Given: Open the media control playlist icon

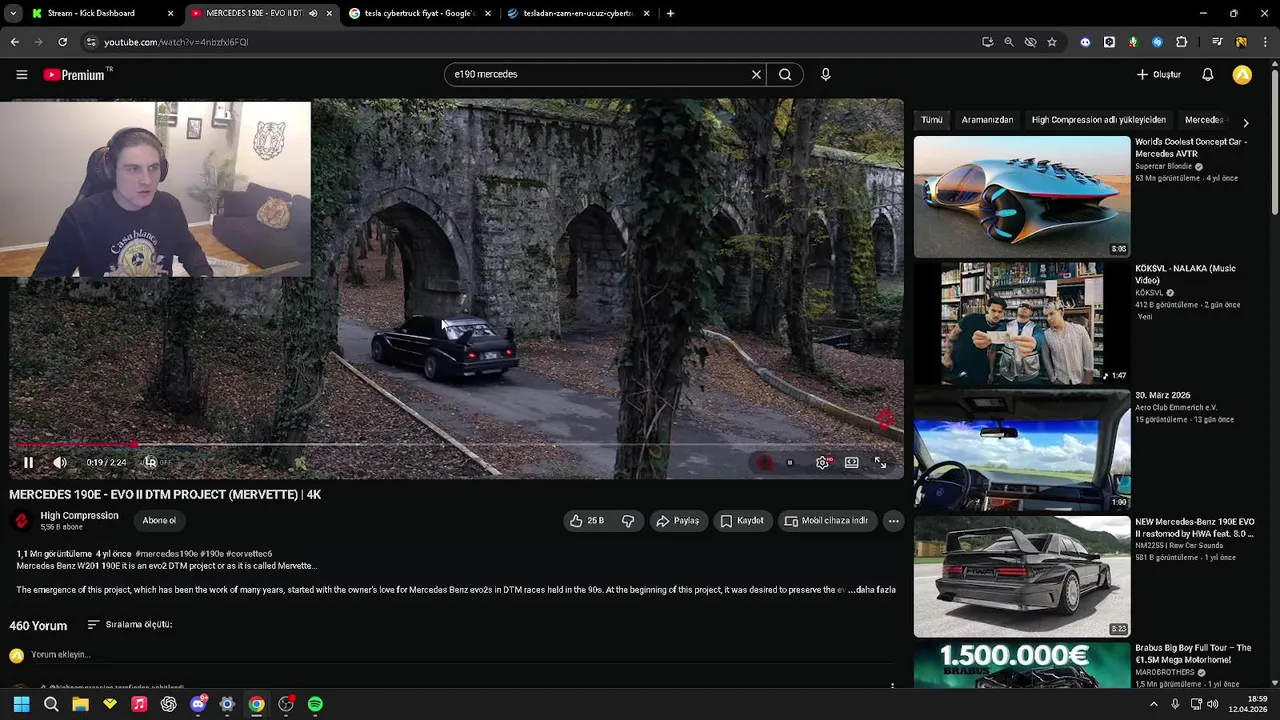Looking at the screenshot, I should coord(1217,42).
